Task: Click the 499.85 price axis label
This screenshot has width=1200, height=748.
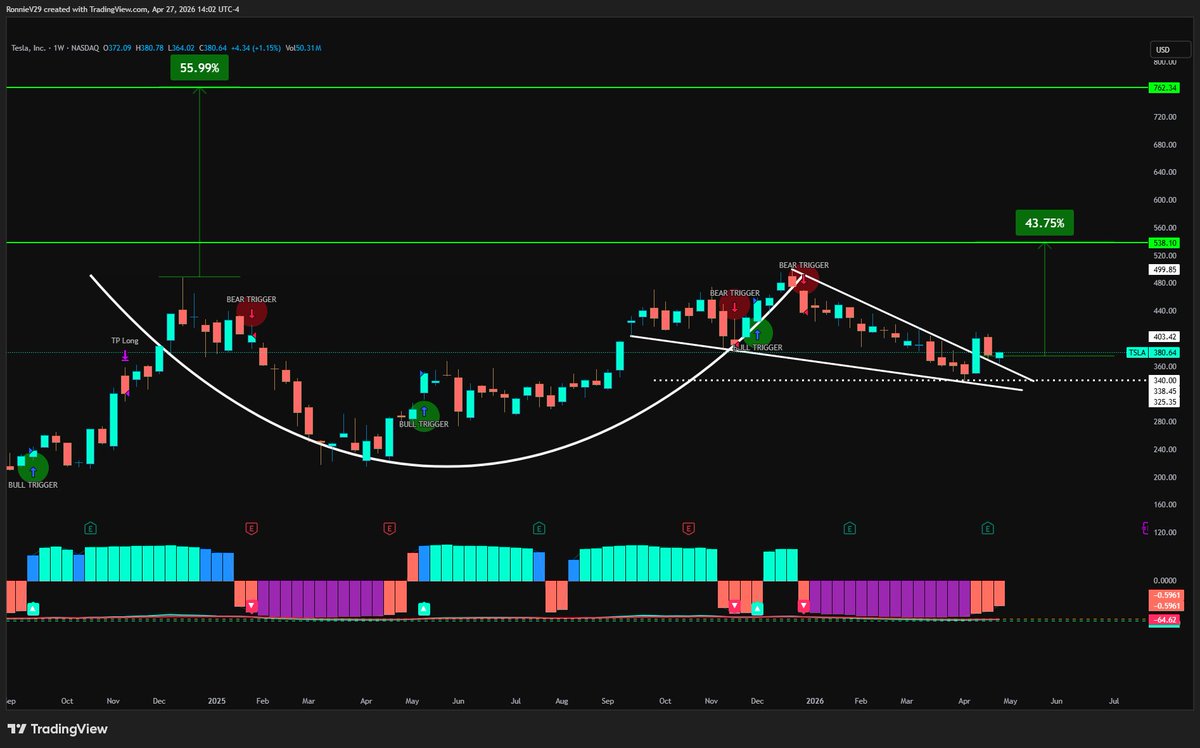Action: pos(1165,269)
